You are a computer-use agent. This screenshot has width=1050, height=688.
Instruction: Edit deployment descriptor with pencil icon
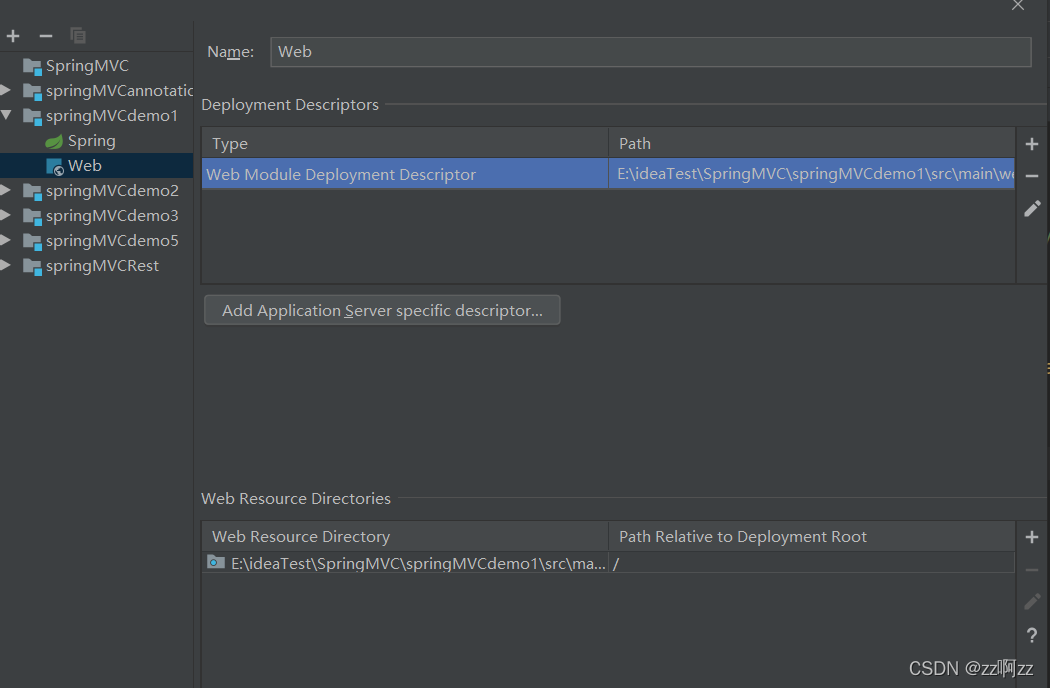point(1032,208)
